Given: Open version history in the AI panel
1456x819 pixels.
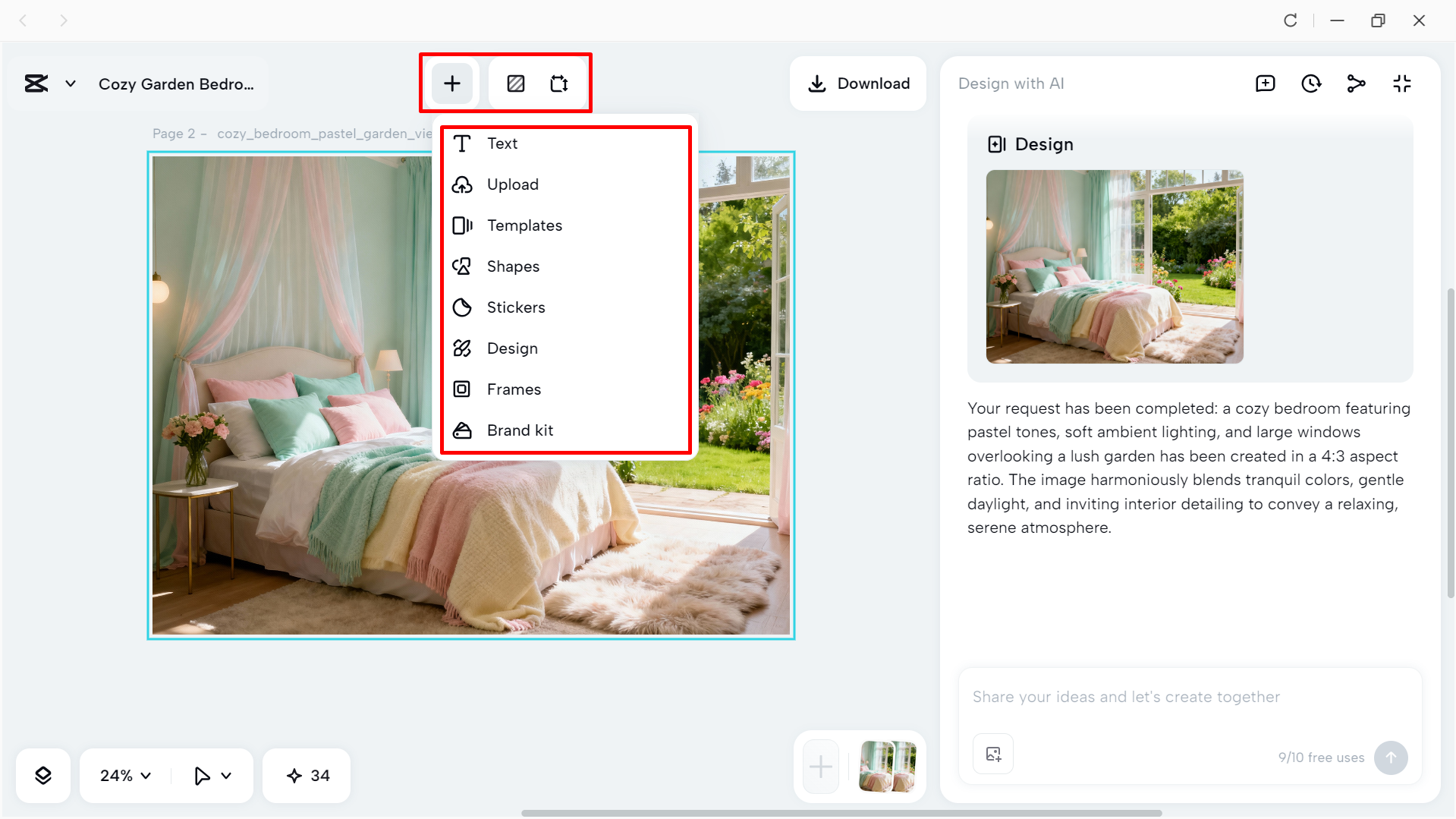Looking at the screenshot, I should (1310, 83).
